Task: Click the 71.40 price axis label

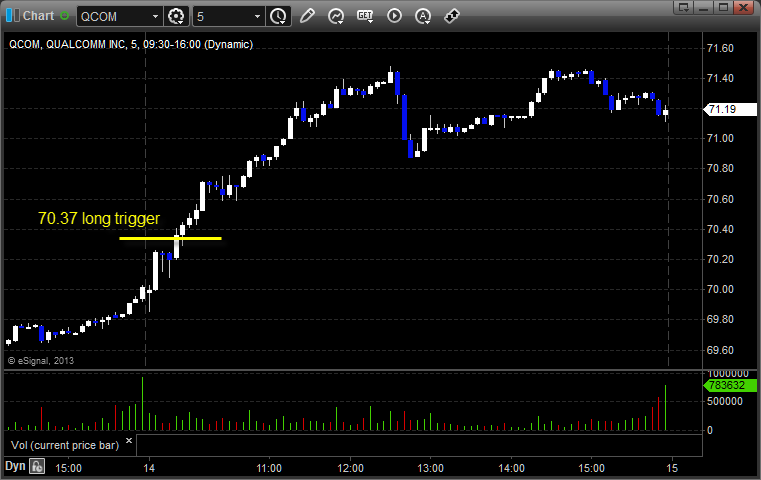Action: (x=720, y=78)
